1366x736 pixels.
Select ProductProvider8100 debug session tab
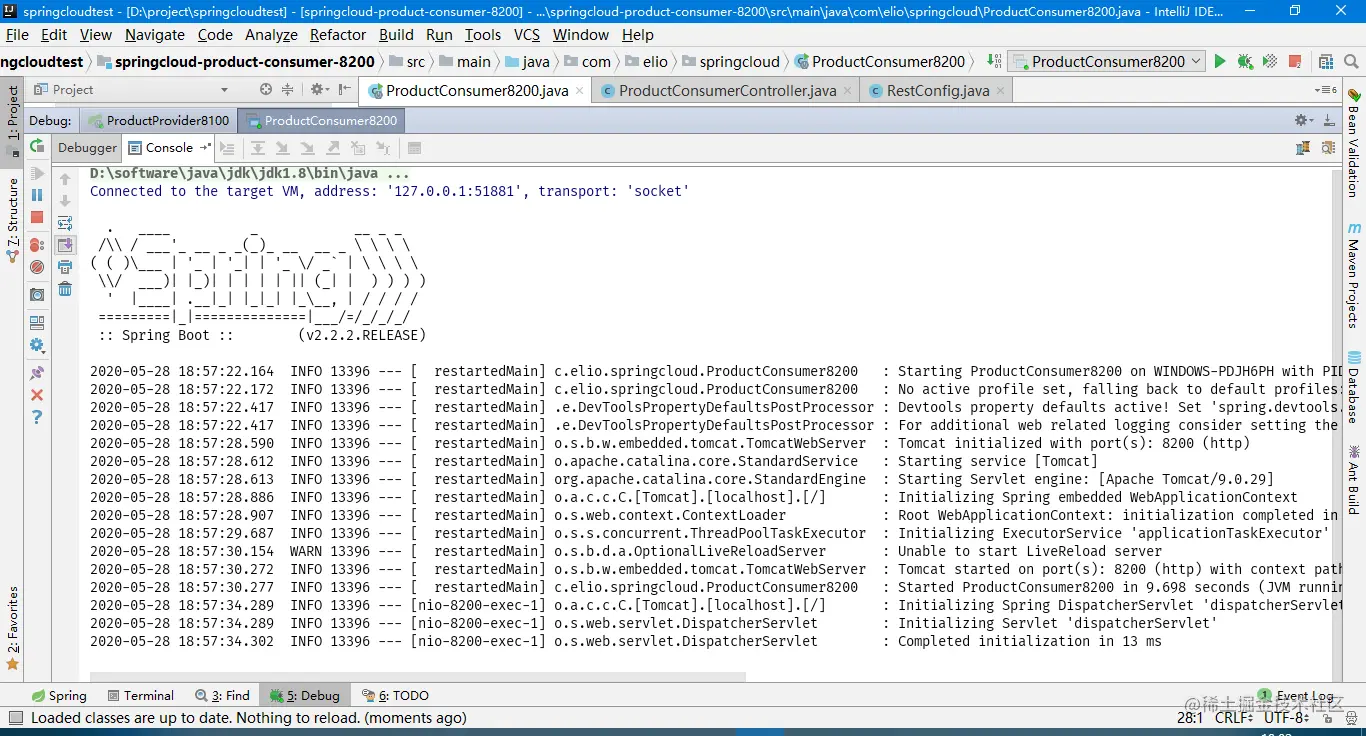(x=158, y=120)
